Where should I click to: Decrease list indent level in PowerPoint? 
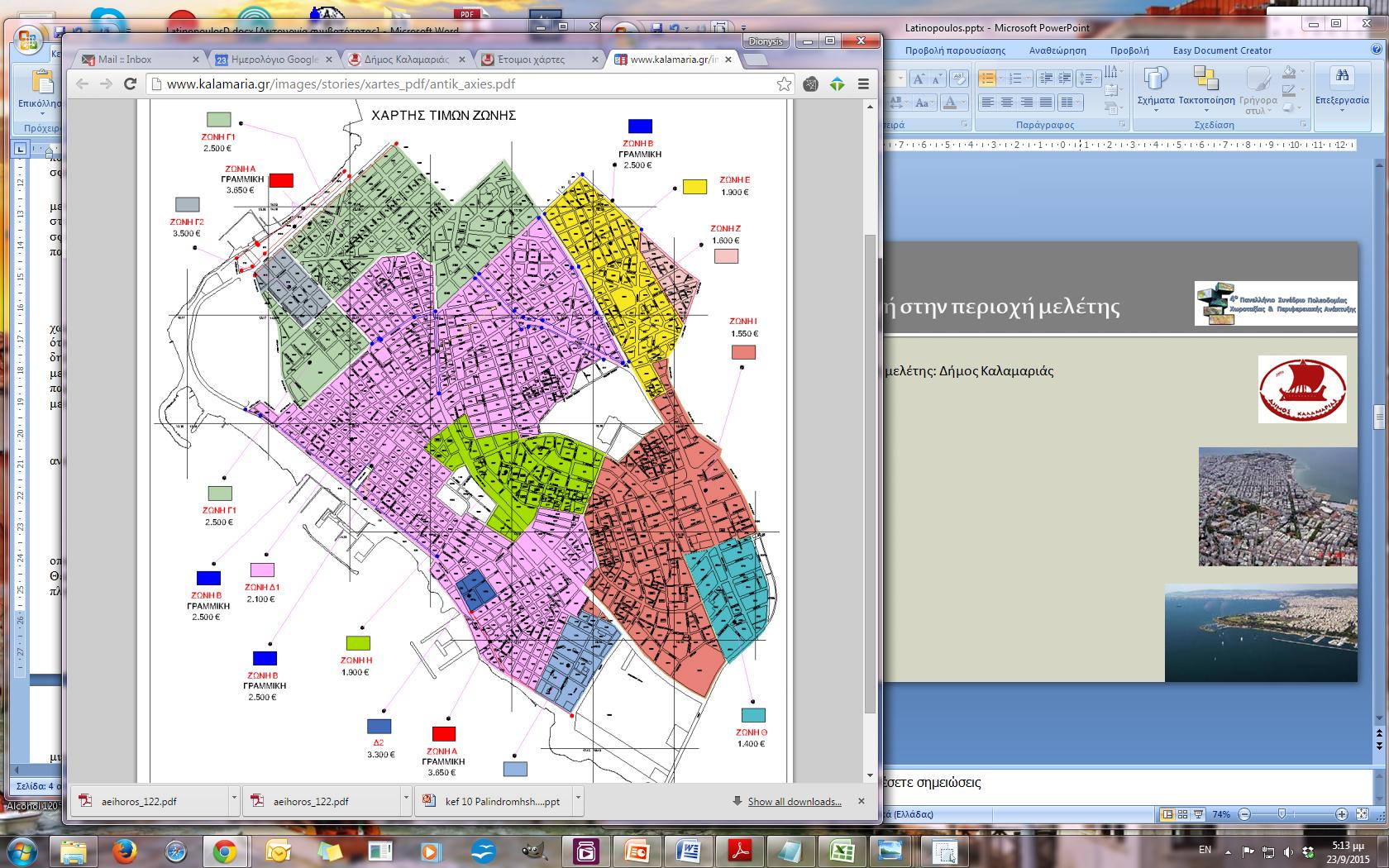(x=1046, y=79)
